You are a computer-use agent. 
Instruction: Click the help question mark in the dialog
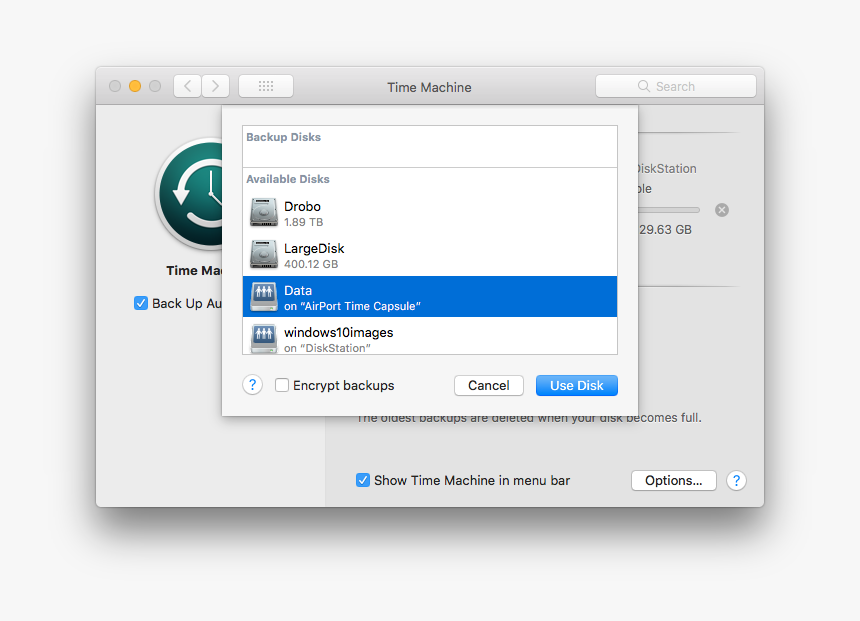pos(252,385)
